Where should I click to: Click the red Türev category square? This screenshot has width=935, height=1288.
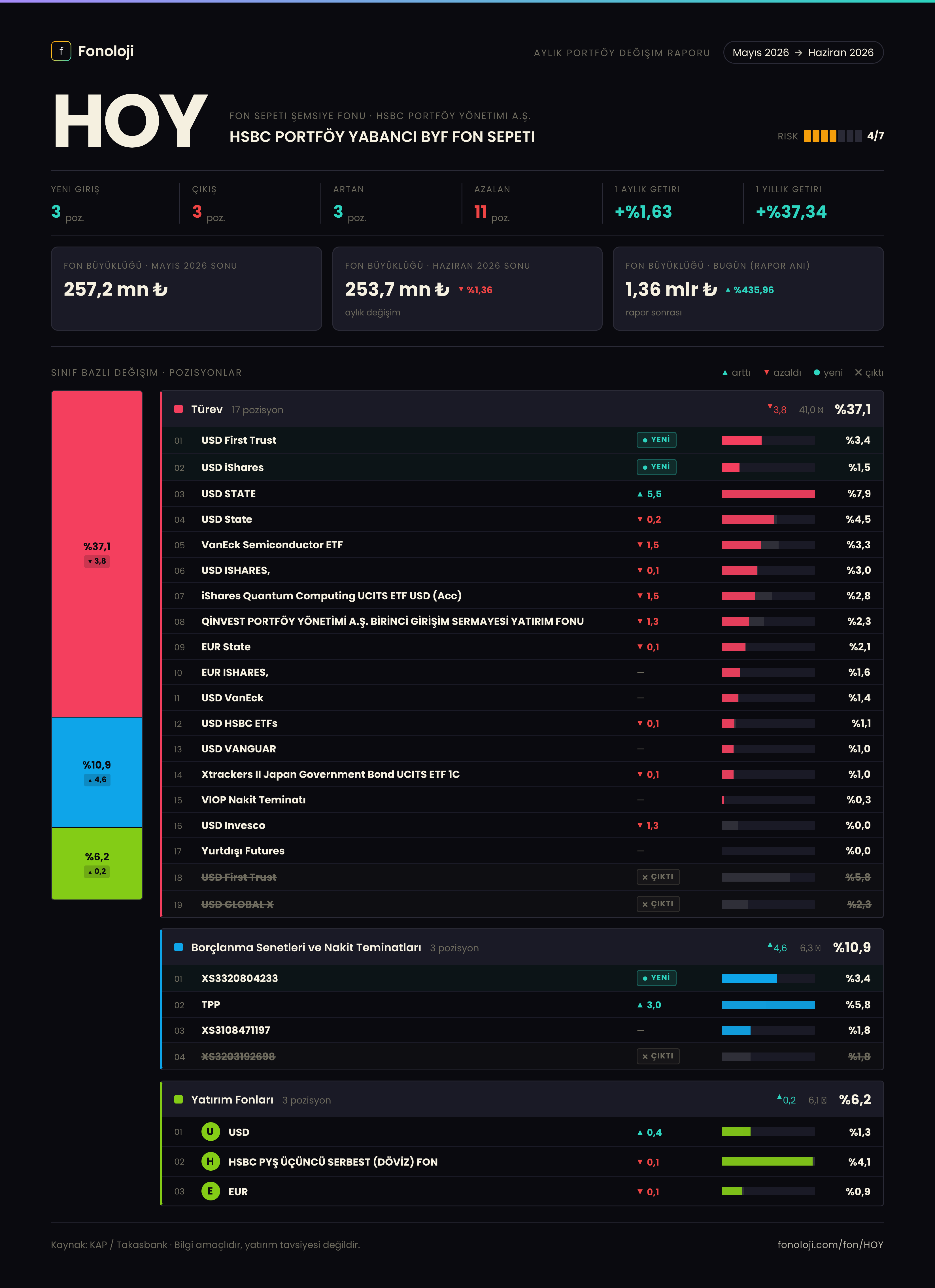pyautogui.click(x=178, y=409)
